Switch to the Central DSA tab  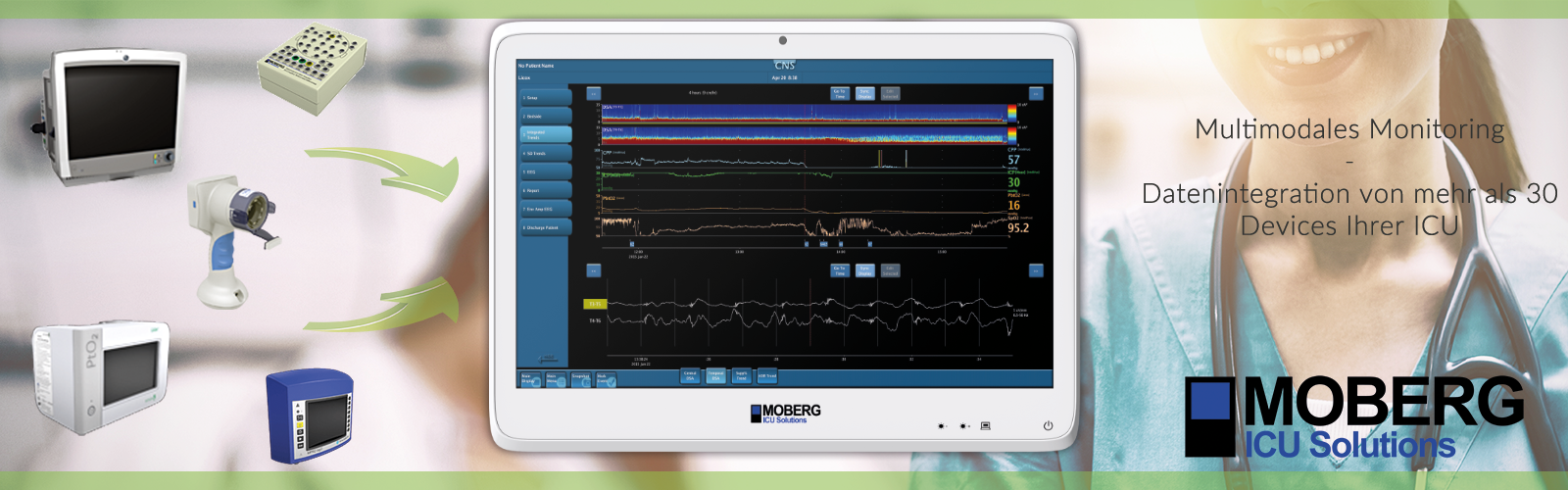(690, 375)
